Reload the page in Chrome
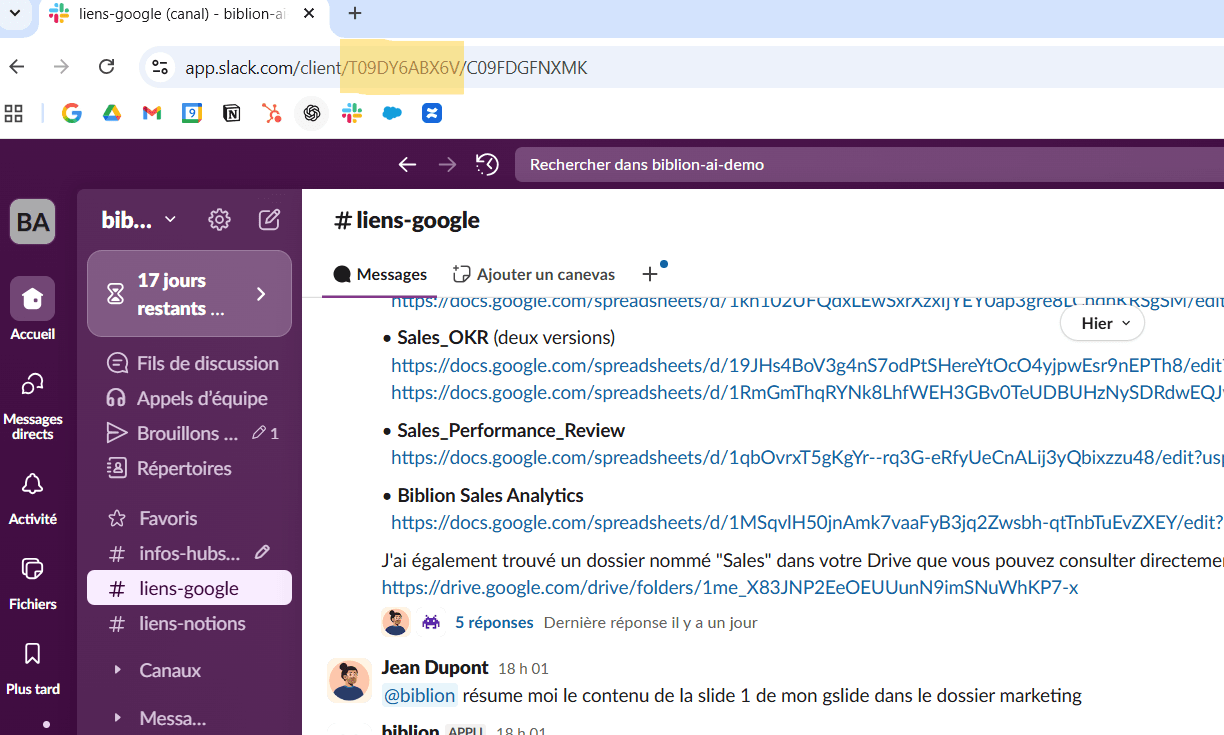The height and width of the screenshot is (735, 1224). tap(107, 67)
